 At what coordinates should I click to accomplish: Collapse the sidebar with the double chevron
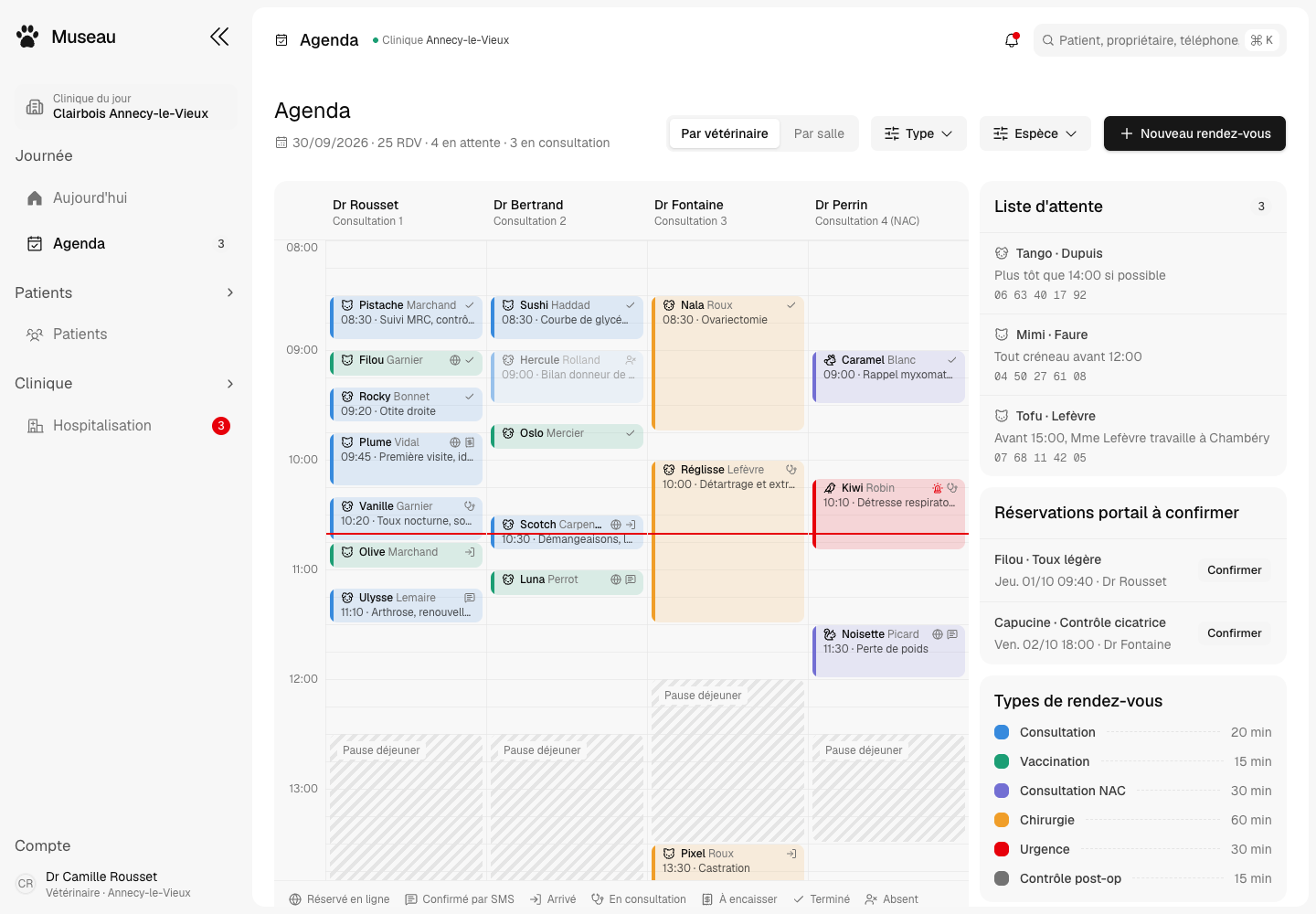coord(219,37)
